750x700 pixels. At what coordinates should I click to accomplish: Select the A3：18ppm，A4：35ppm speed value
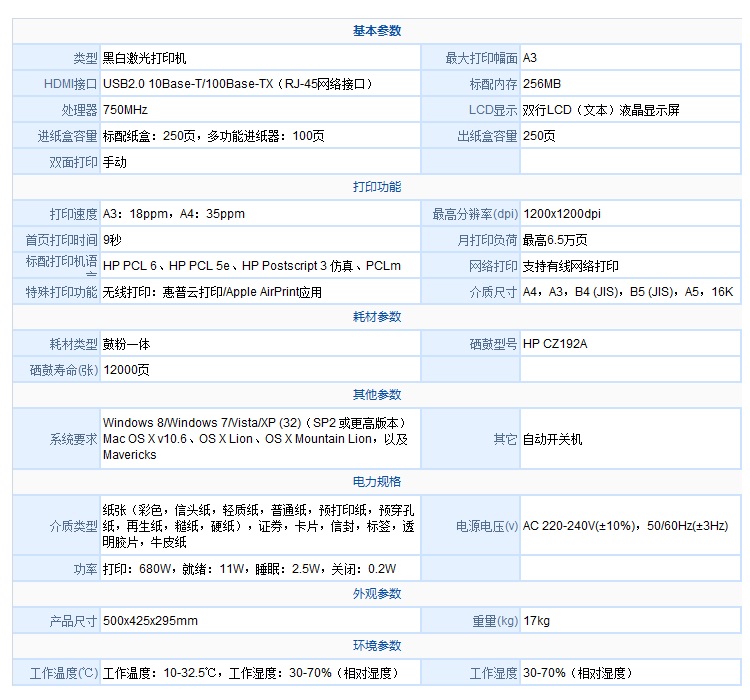[x=174, y=214]
